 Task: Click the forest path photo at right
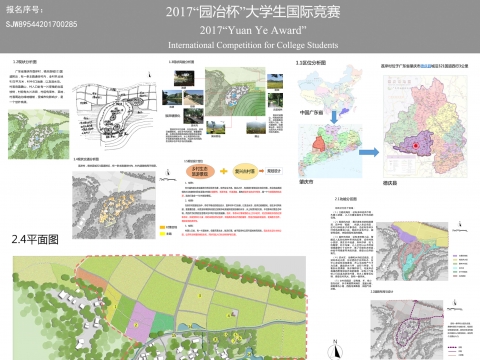275,100
